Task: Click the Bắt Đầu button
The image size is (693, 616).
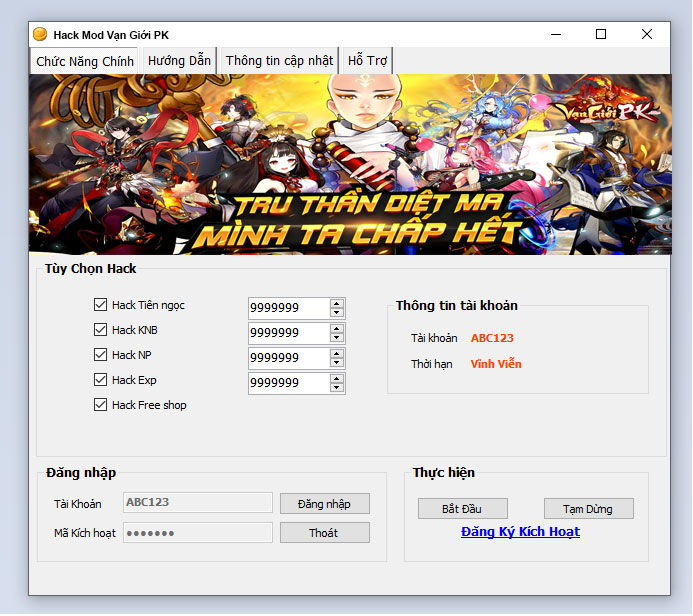Action: tap(463, 509)
